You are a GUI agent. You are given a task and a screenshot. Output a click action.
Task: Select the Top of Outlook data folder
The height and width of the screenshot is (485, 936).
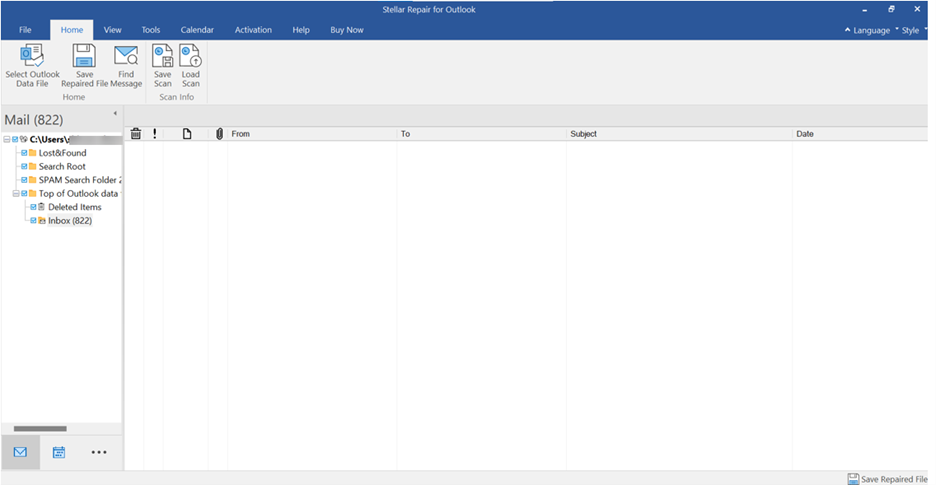pos(80,194)
